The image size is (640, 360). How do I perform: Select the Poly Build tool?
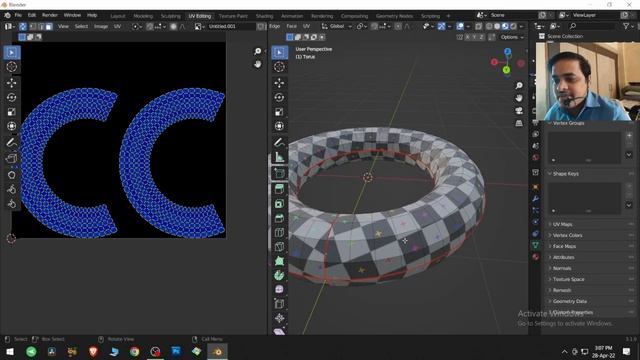tap(280, 261)
